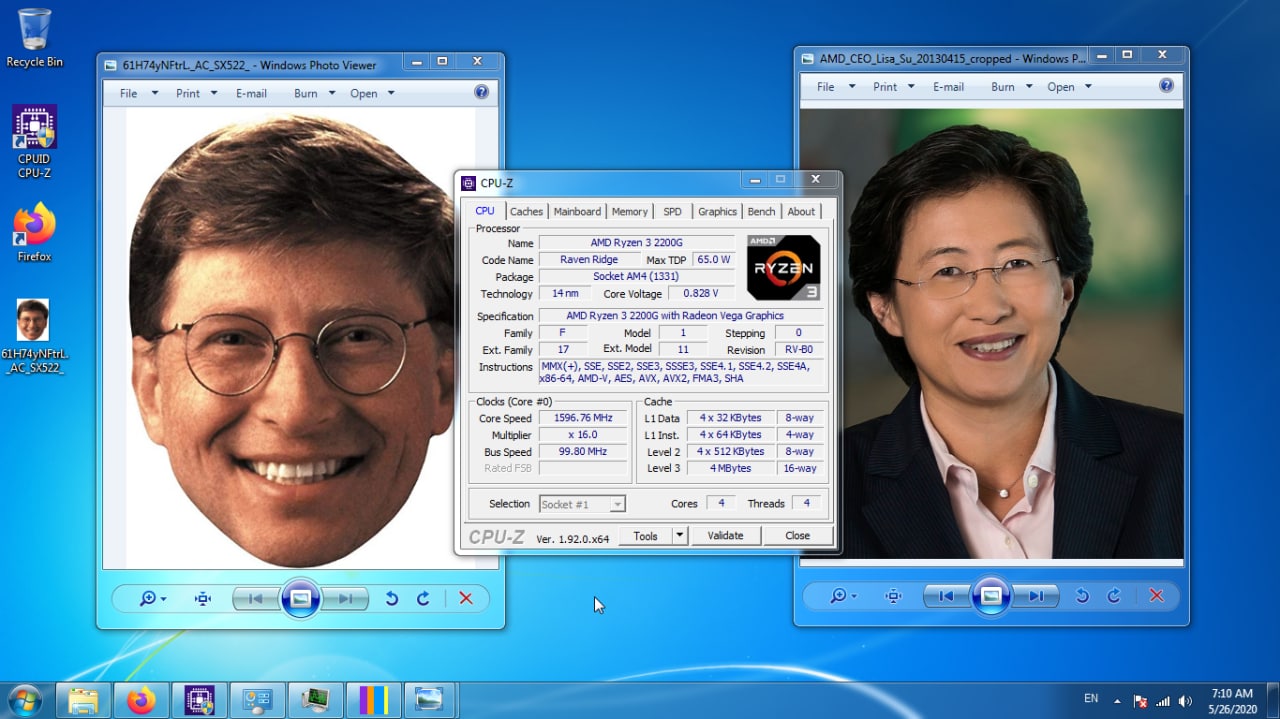
Task: Delete the image in right Photo Viewer
Action: point(1156,596)
